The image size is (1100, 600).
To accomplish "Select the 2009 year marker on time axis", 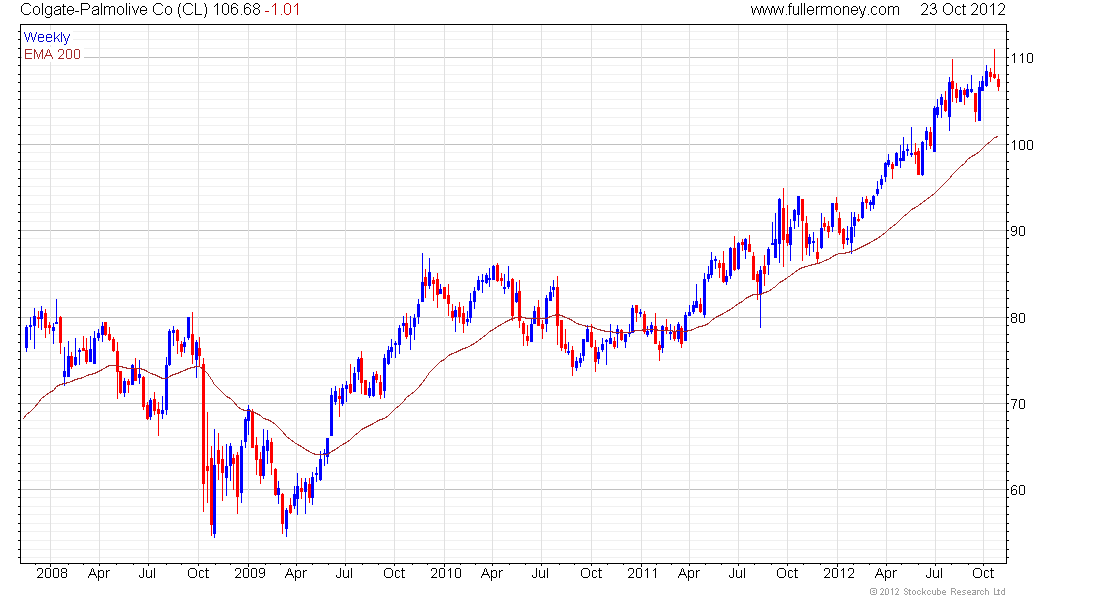I will pyautogui.click(x=249, y=573).
